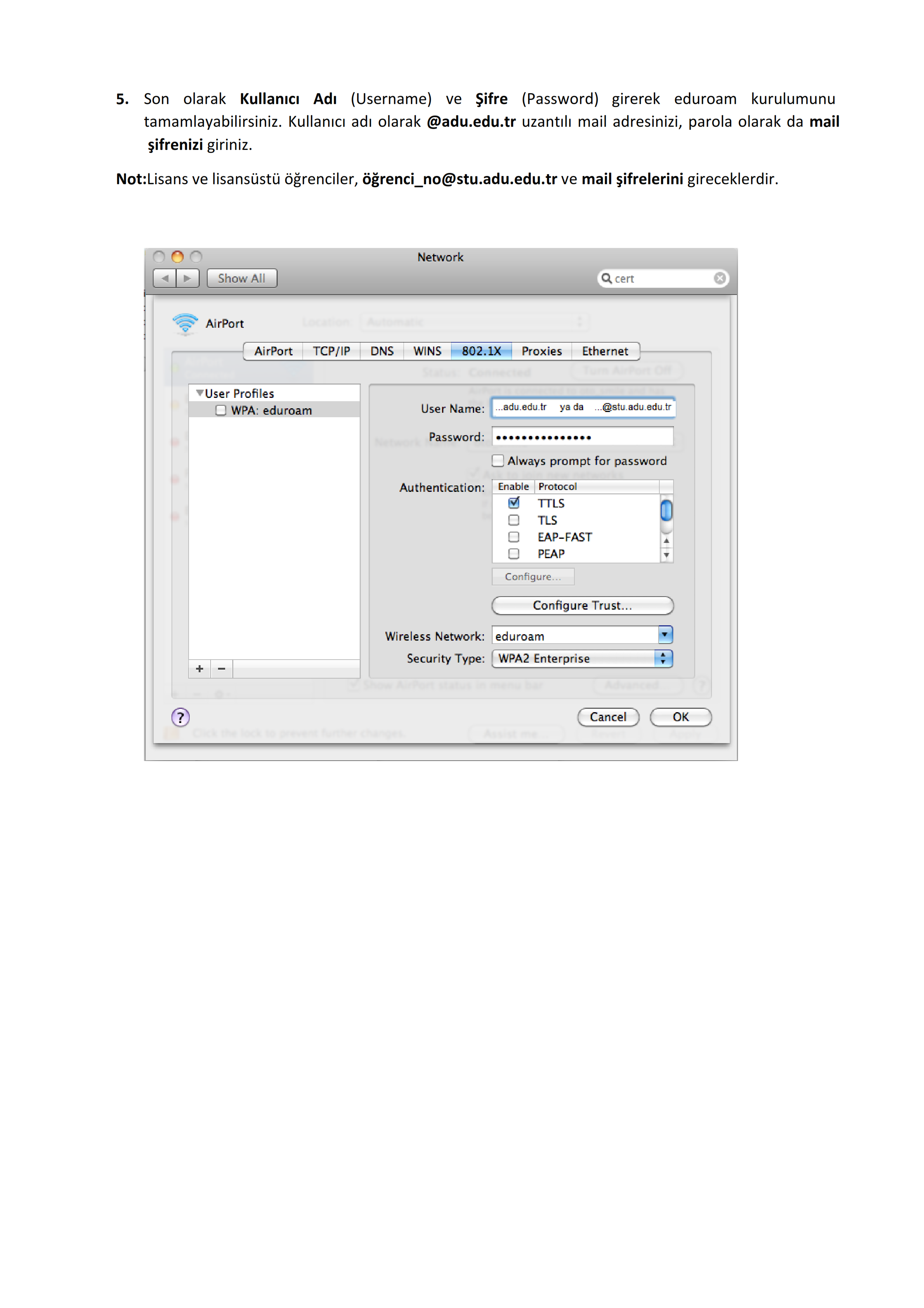The width and height of the screenshot is (924, 1308).
Task: Select the EAP-FAST protocol row text
Action: pos(565,537)
